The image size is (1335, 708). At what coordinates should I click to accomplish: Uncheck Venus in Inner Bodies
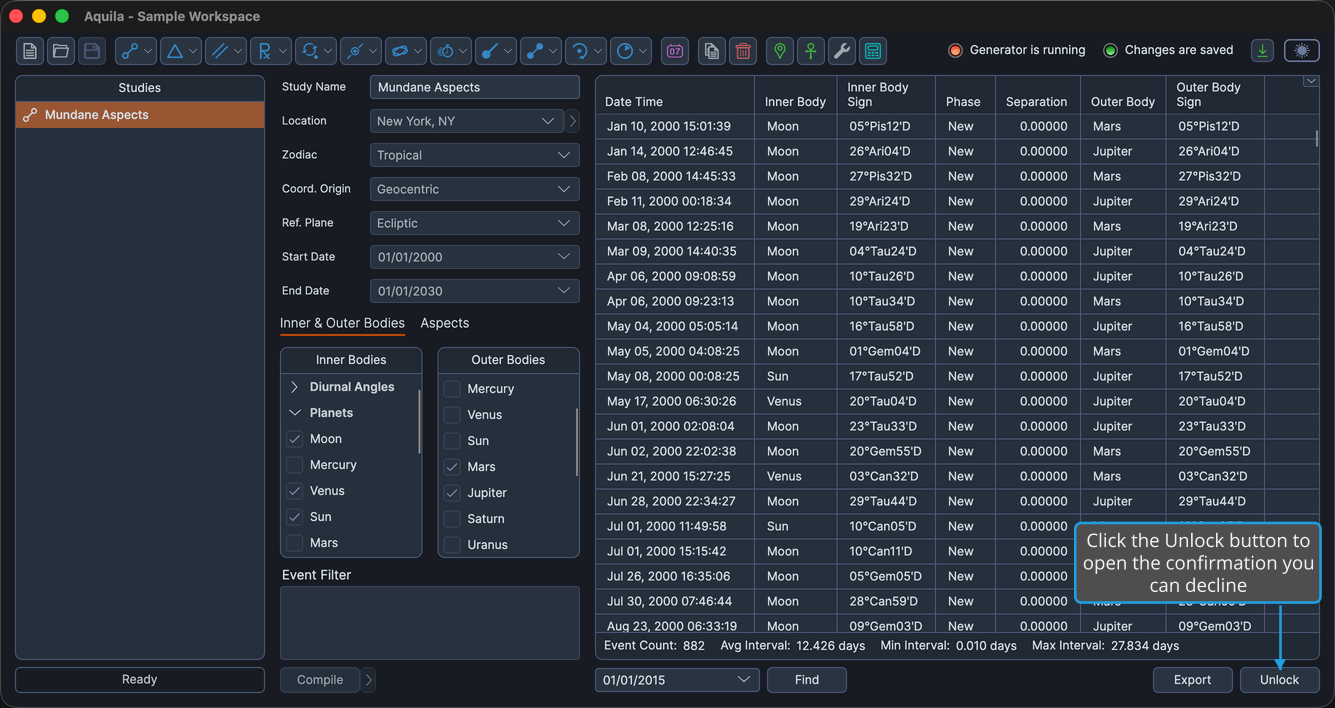294,491
